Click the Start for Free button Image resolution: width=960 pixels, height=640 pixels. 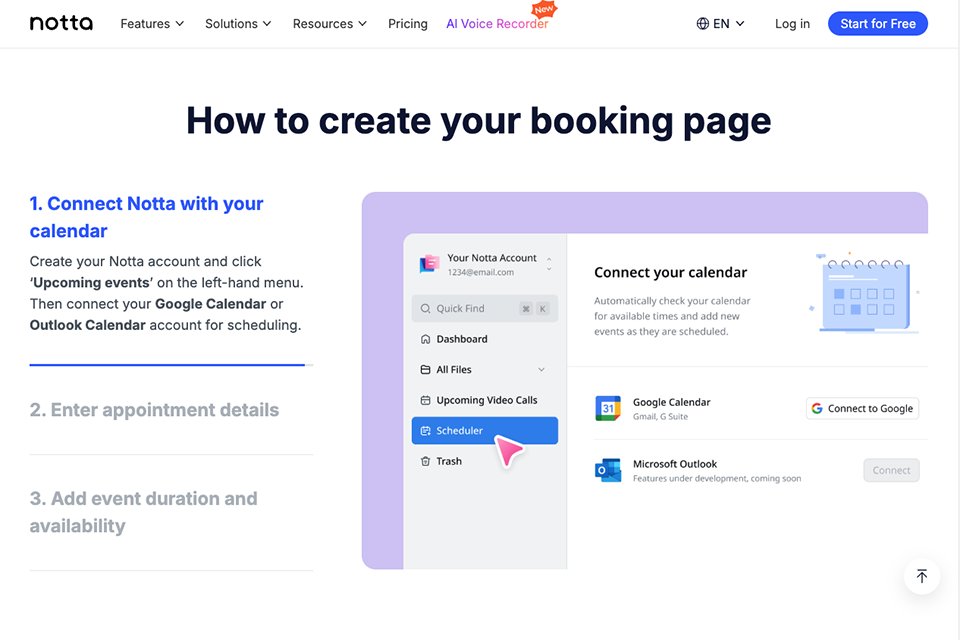pos(877,24)
